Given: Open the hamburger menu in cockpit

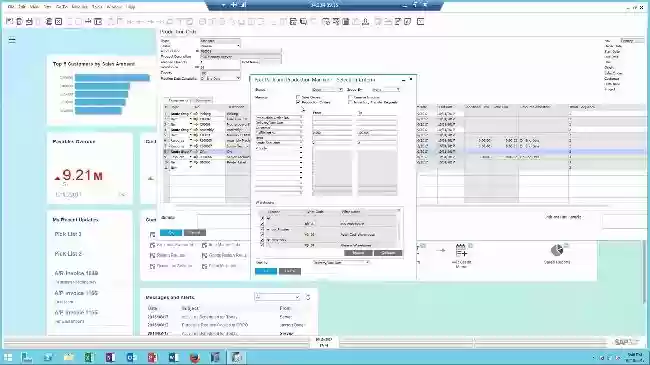Looking at the screenshot, I should [12, 40].
